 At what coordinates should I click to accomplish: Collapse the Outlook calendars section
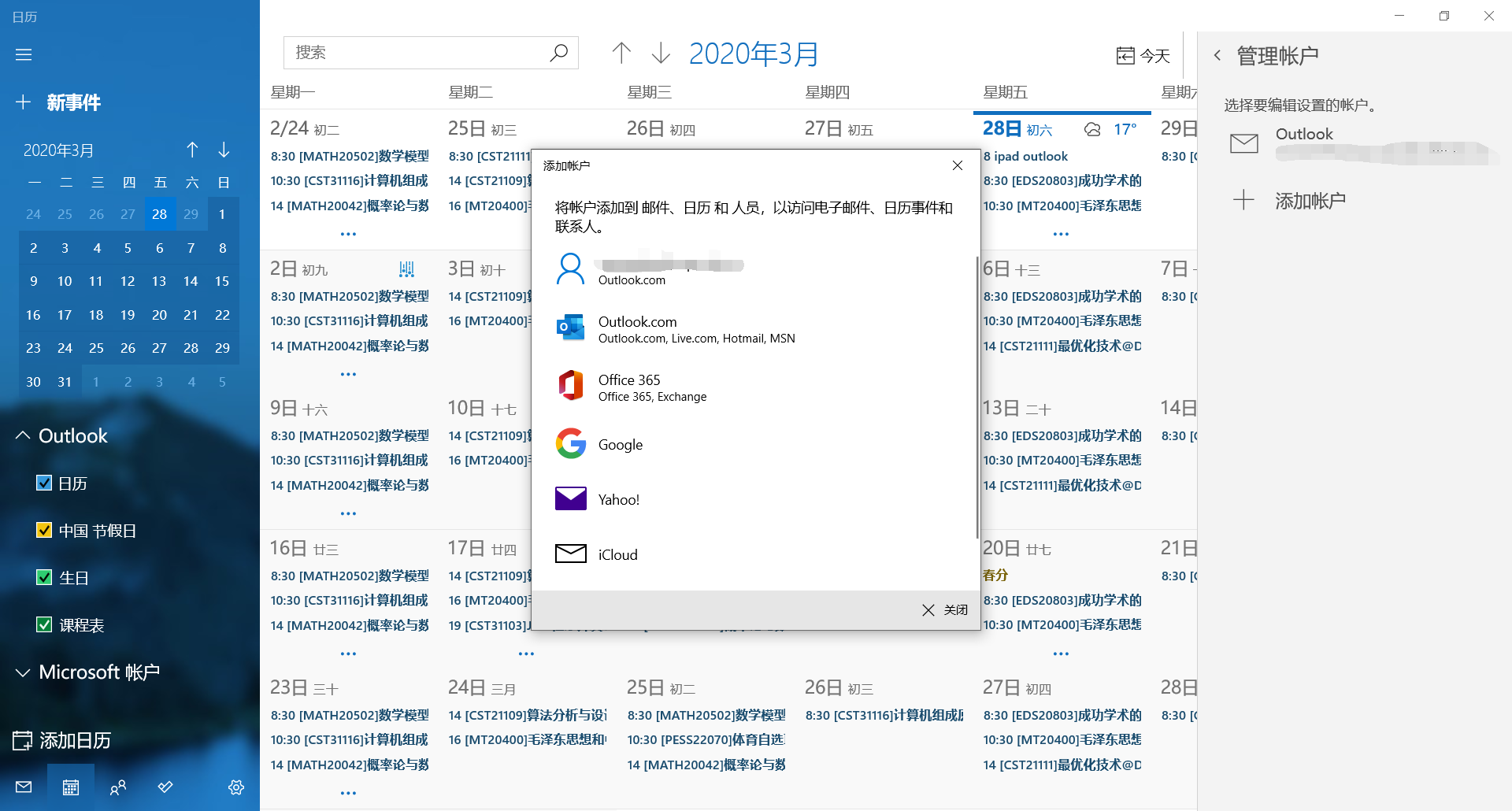point(23,435)
